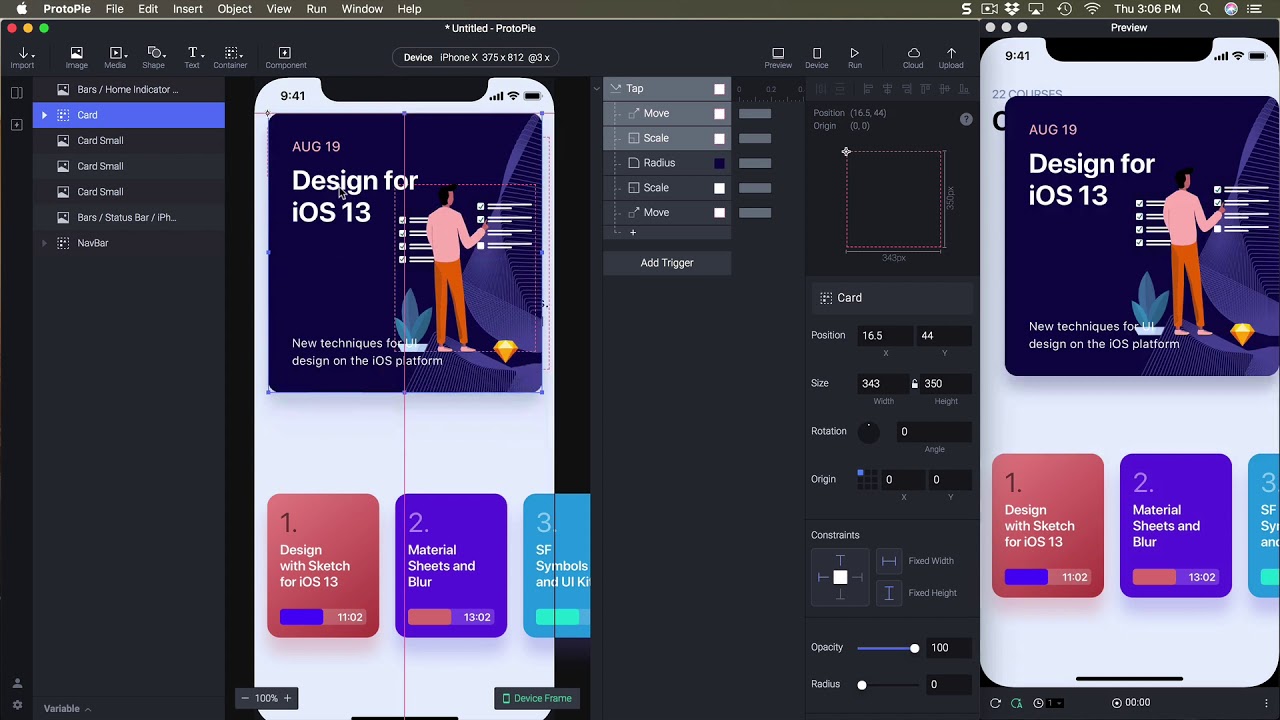Open Spotlight search in the menu bar
1280x720 pixels.
[1204, 9]
